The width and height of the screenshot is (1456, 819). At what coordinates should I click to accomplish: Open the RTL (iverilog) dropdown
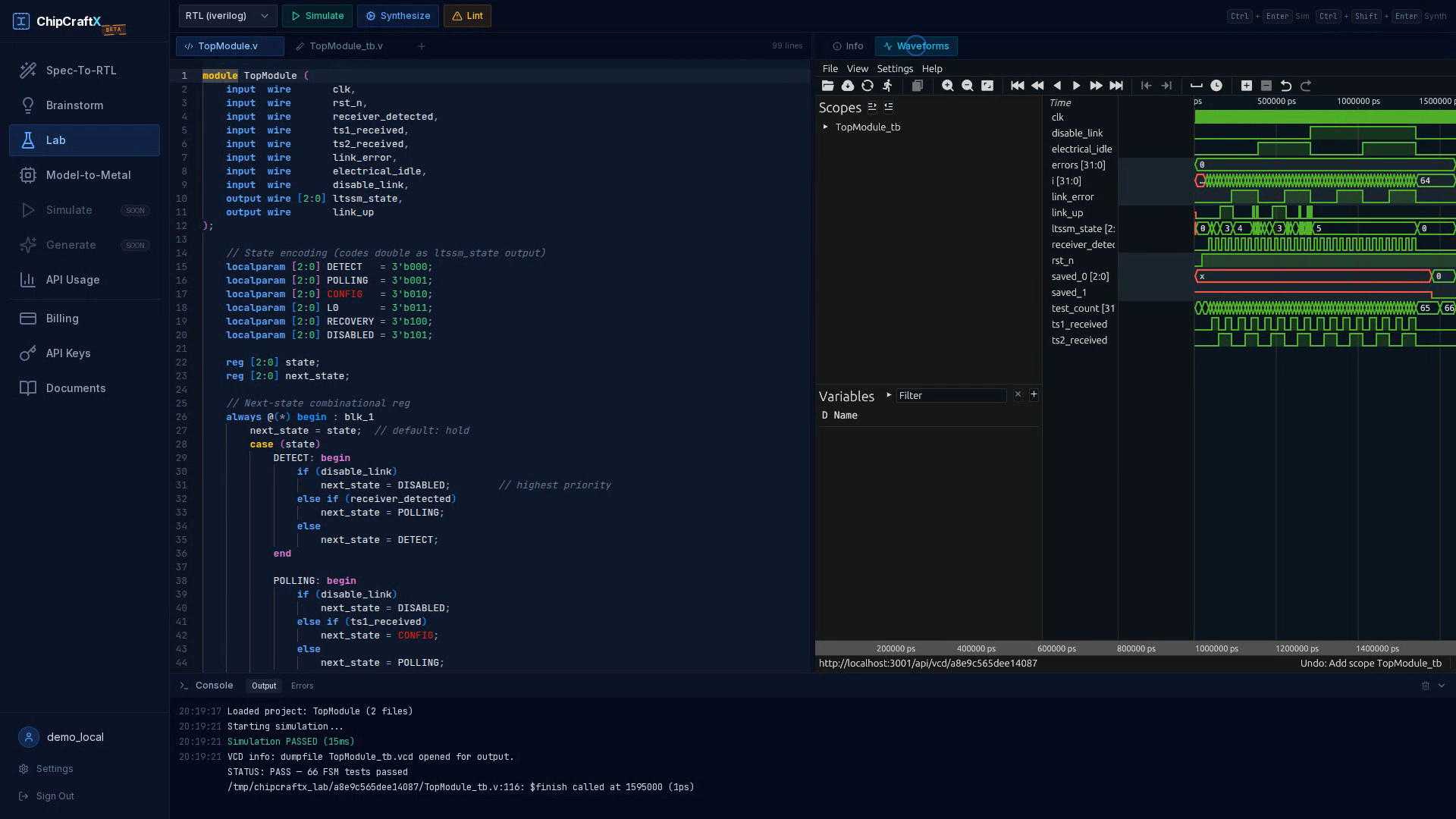[x=227, y=16]
